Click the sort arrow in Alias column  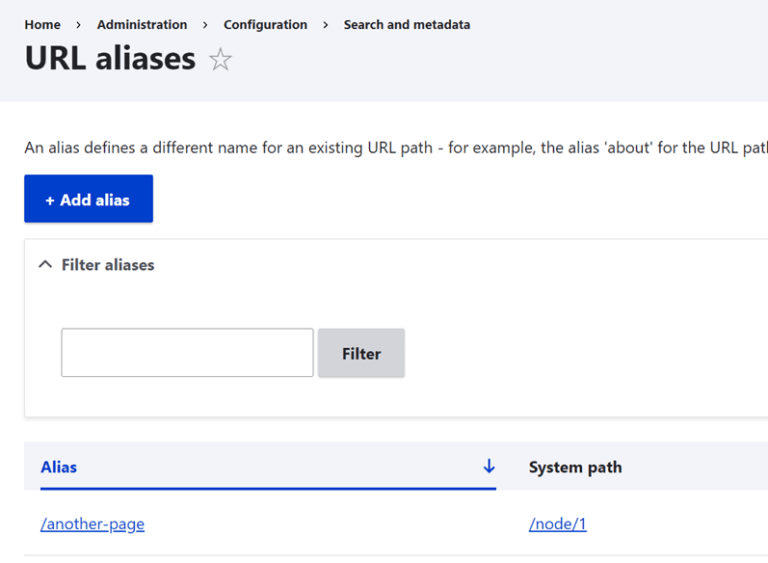489,466
